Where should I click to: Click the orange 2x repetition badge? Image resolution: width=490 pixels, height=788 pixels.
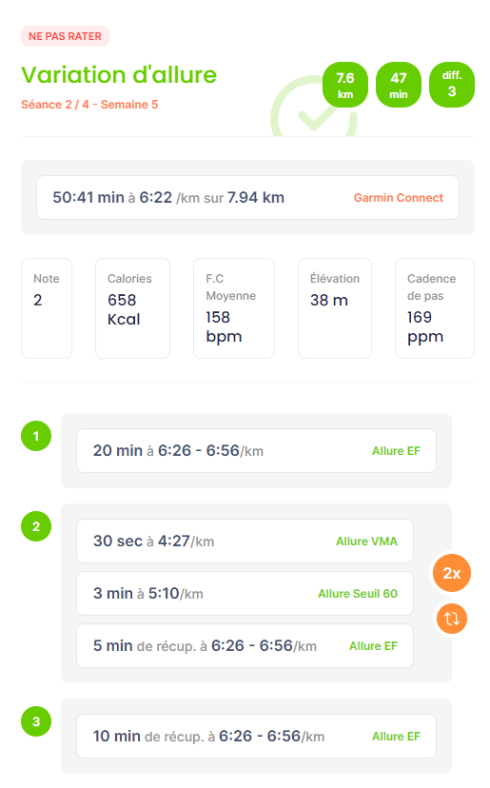pyautogui.click(x=451, y=573)
